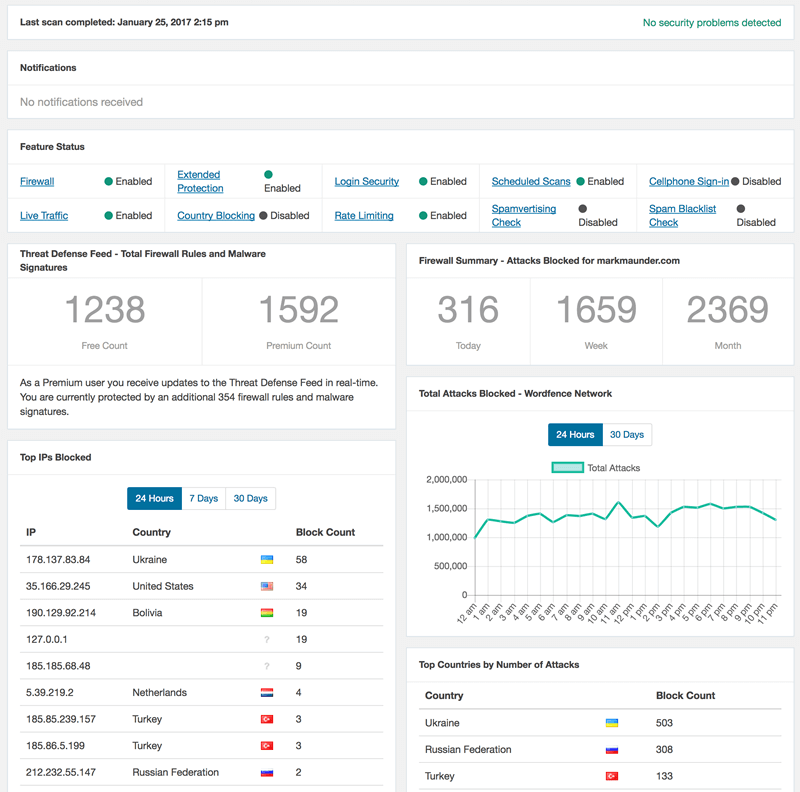Open the Extended Protection link
Viewport: 800px width, 792px height.
(x=200, y=181)
